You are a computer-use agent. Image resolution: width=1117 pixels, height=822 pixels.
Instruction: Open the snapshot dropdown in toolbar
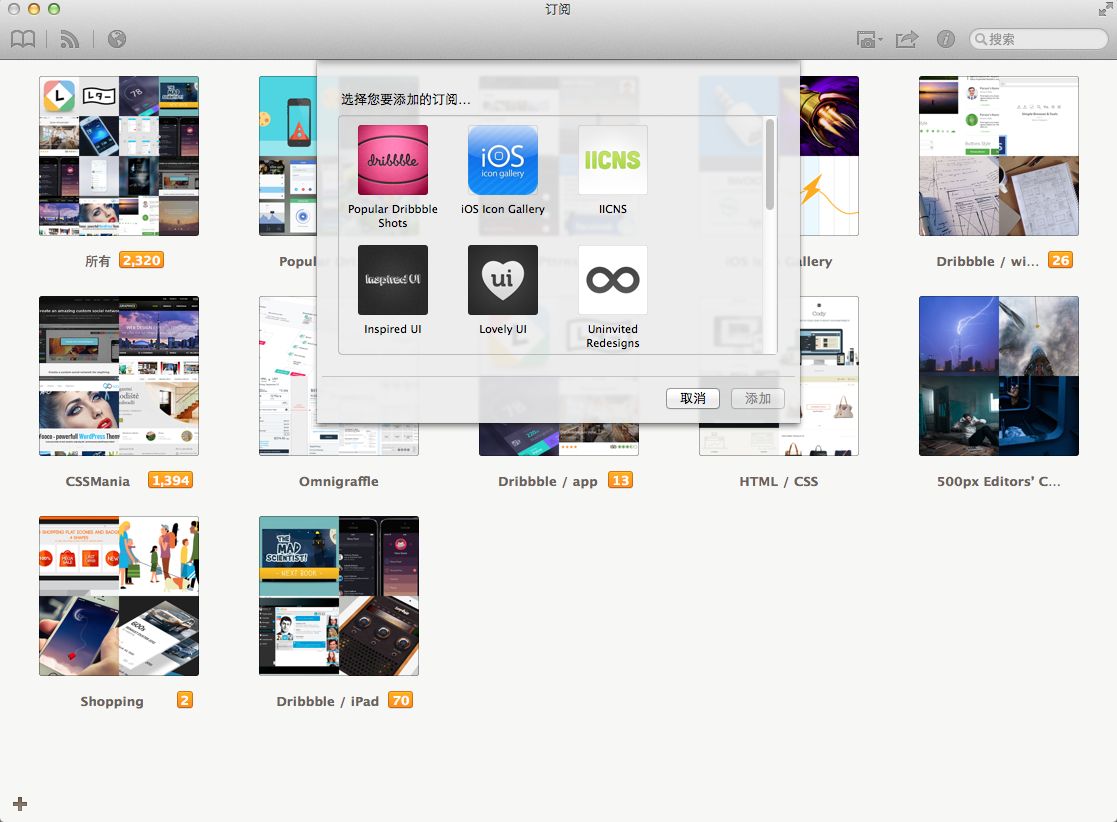(x=869, y=39)
